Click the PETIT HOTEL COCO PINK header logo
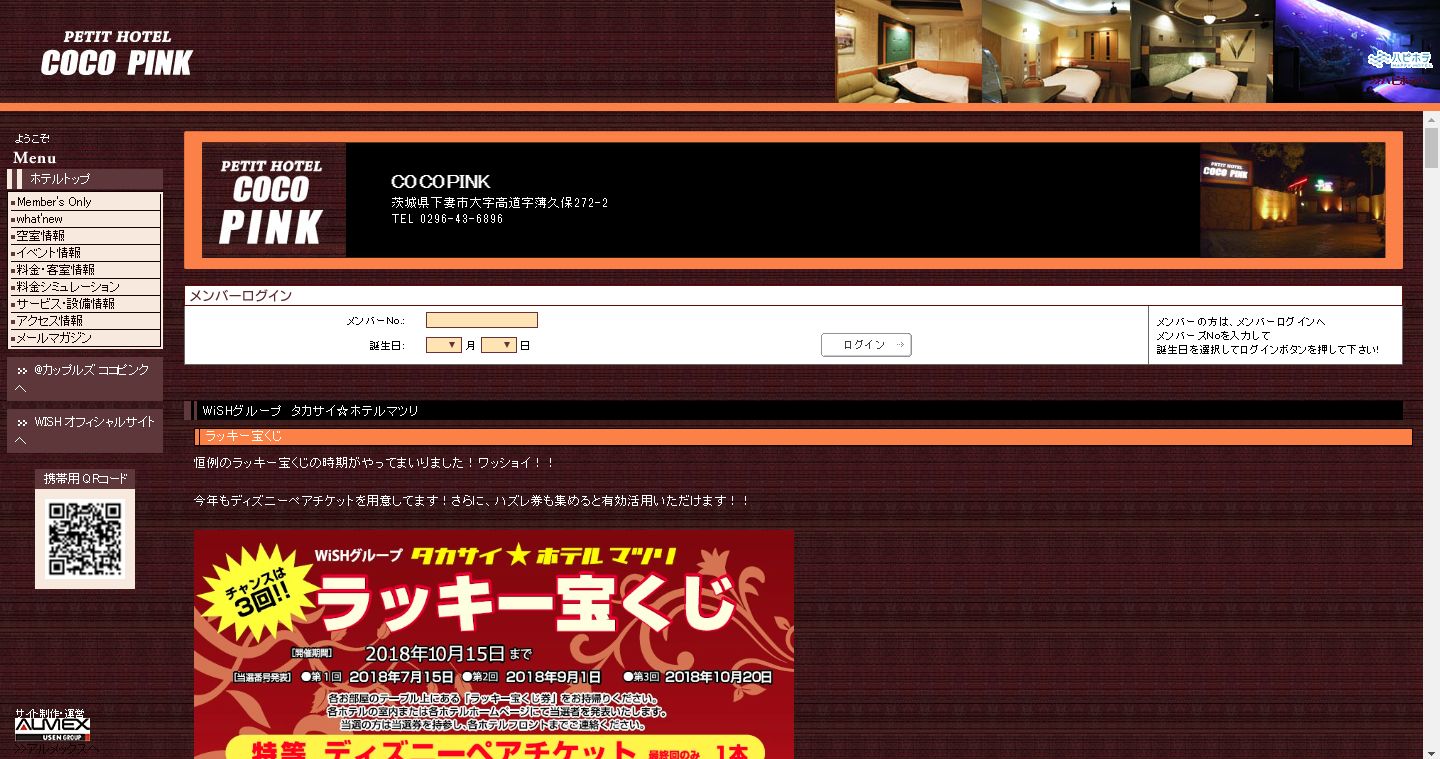Viewport: 1440px width, 759px height. coord(117,54)
